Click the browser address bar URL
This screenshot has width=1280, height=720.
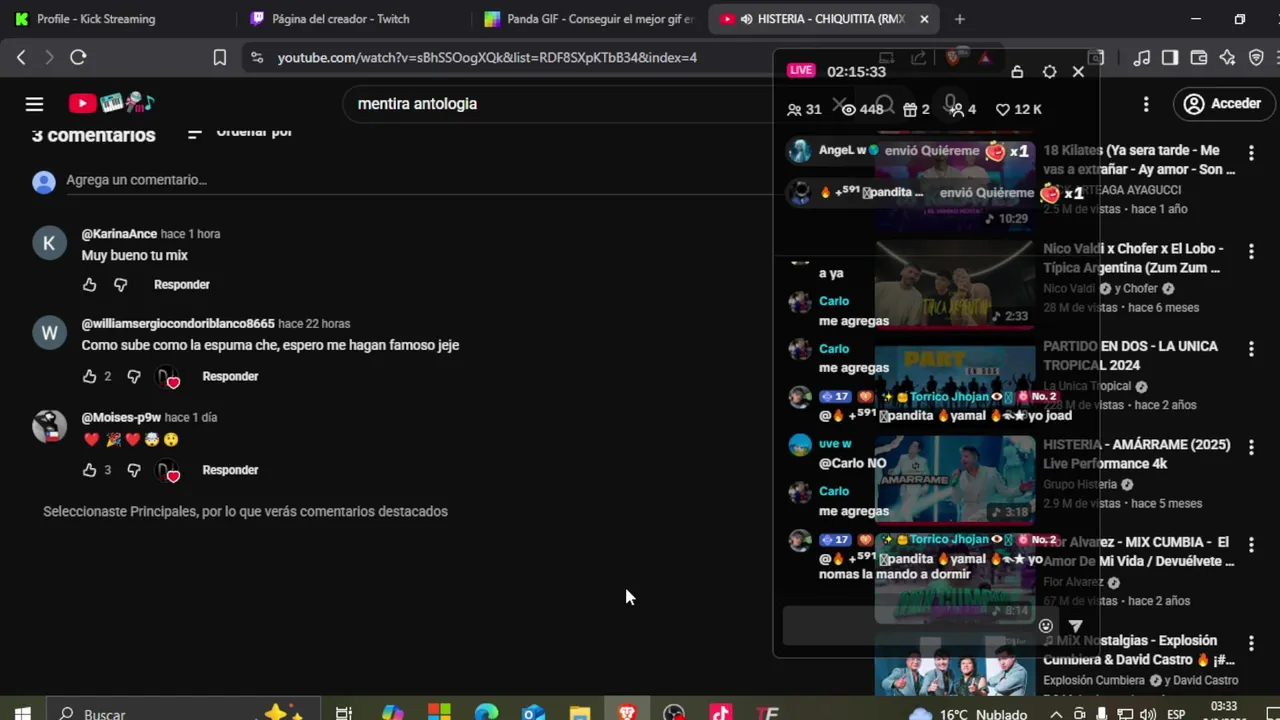(x=487, y=58)
